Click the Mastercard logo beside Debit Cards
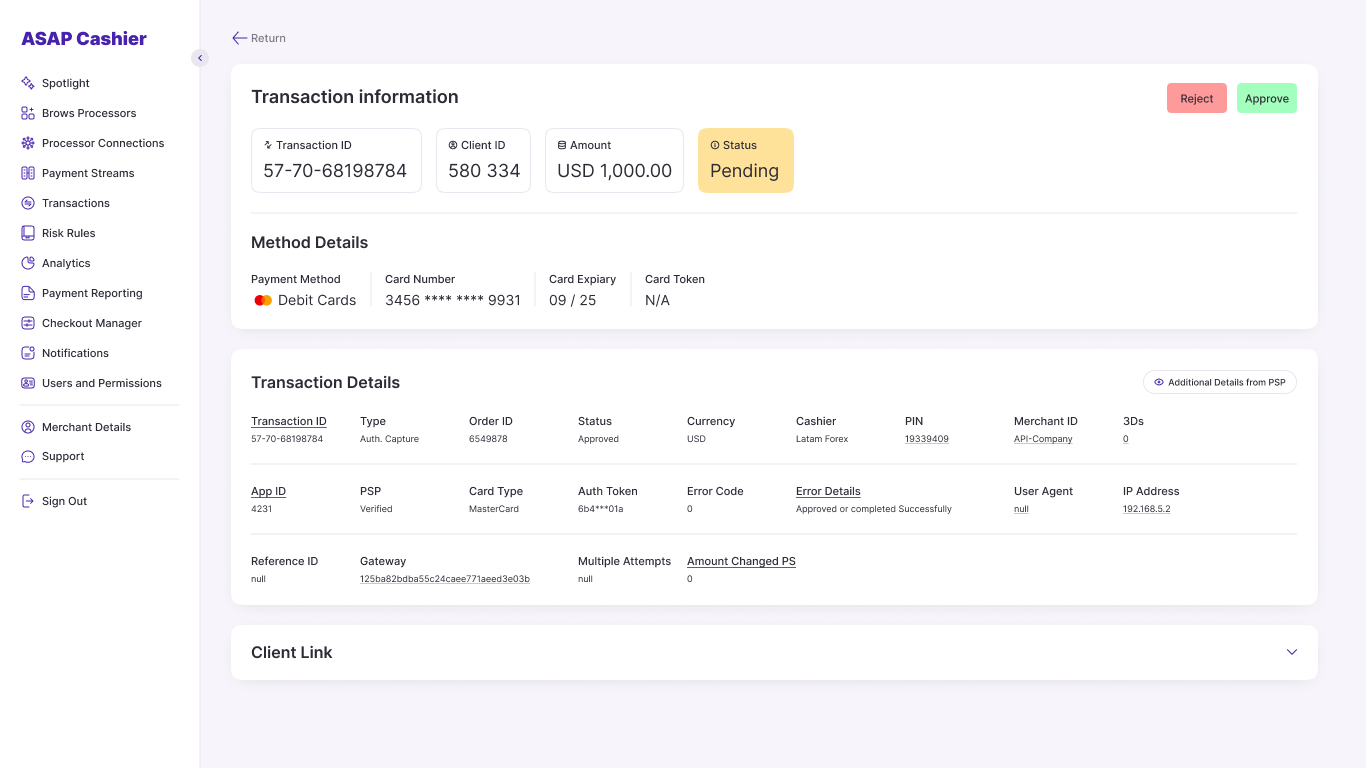The image size is (1366, 768). point(263,300)
